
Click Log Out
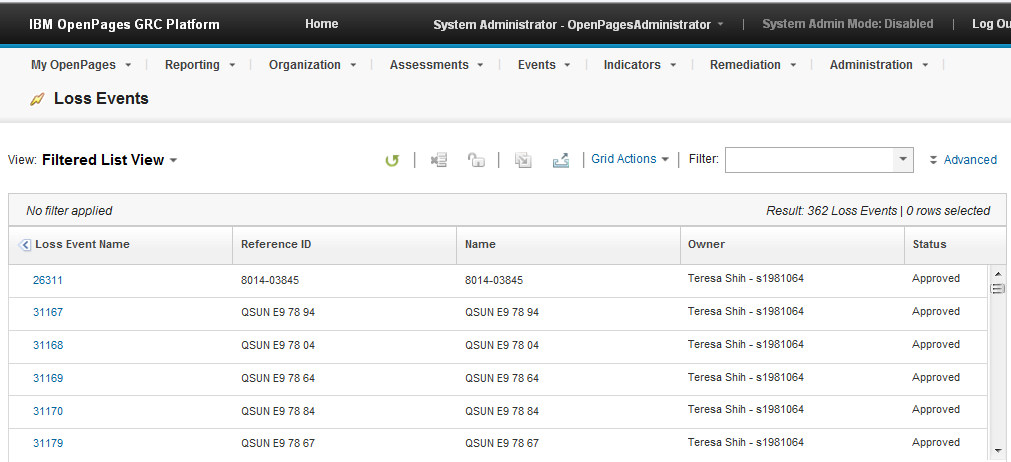[x=991, y=24]
